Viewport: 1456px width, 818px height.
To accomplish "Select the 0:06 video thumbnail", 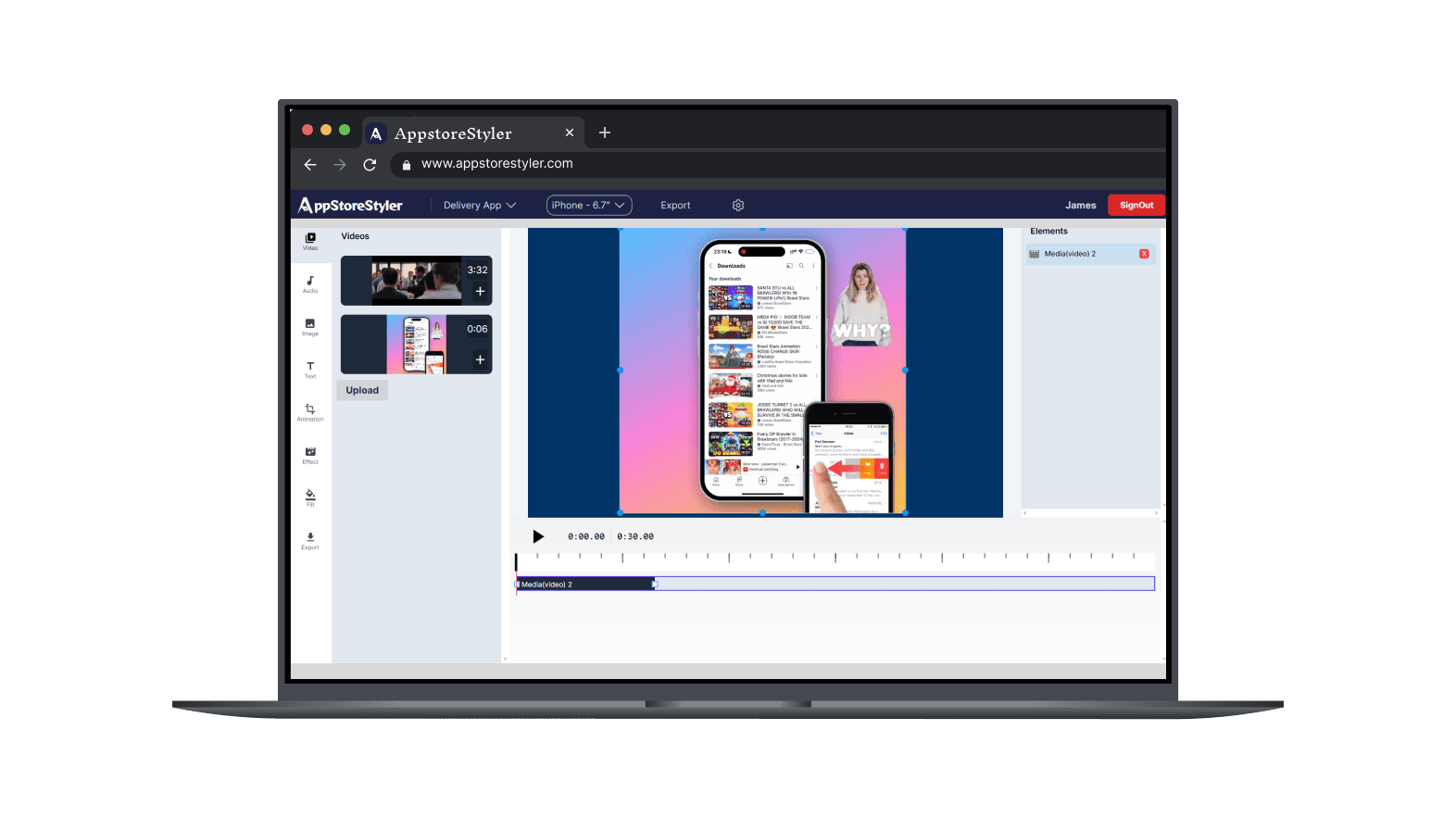I will point(417,345).
